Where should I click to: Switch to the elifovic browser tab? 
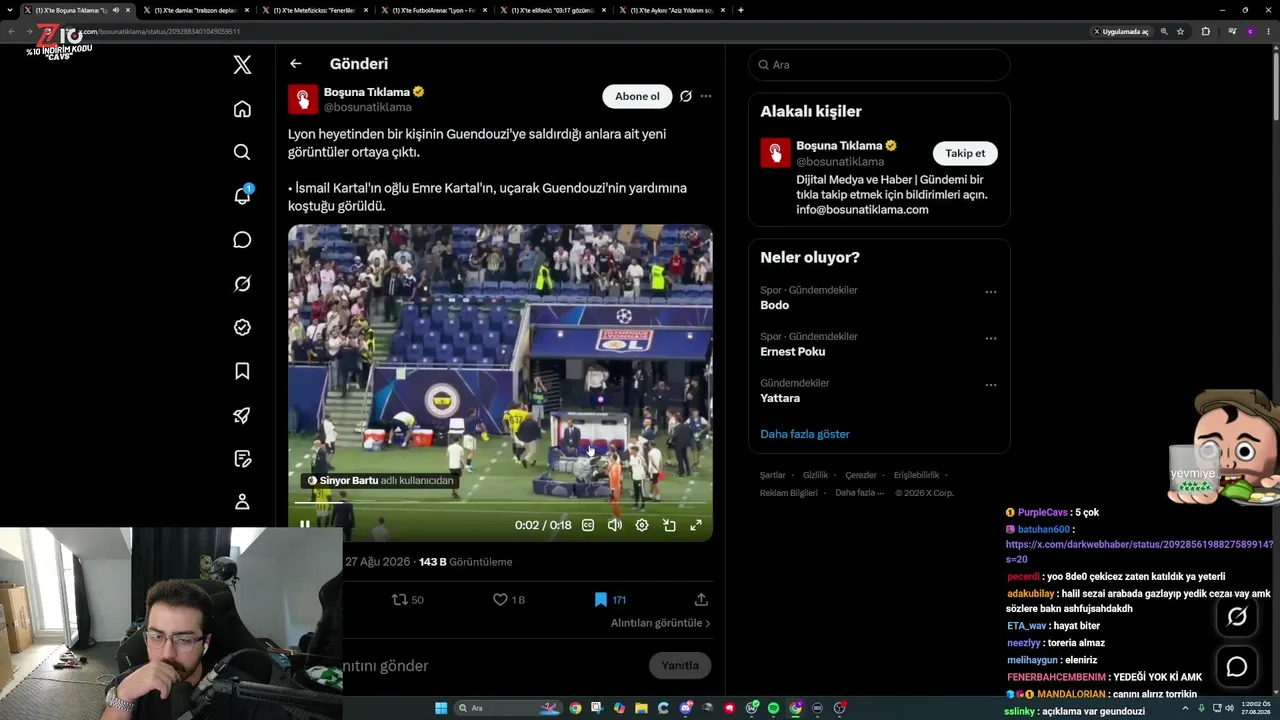553,10
